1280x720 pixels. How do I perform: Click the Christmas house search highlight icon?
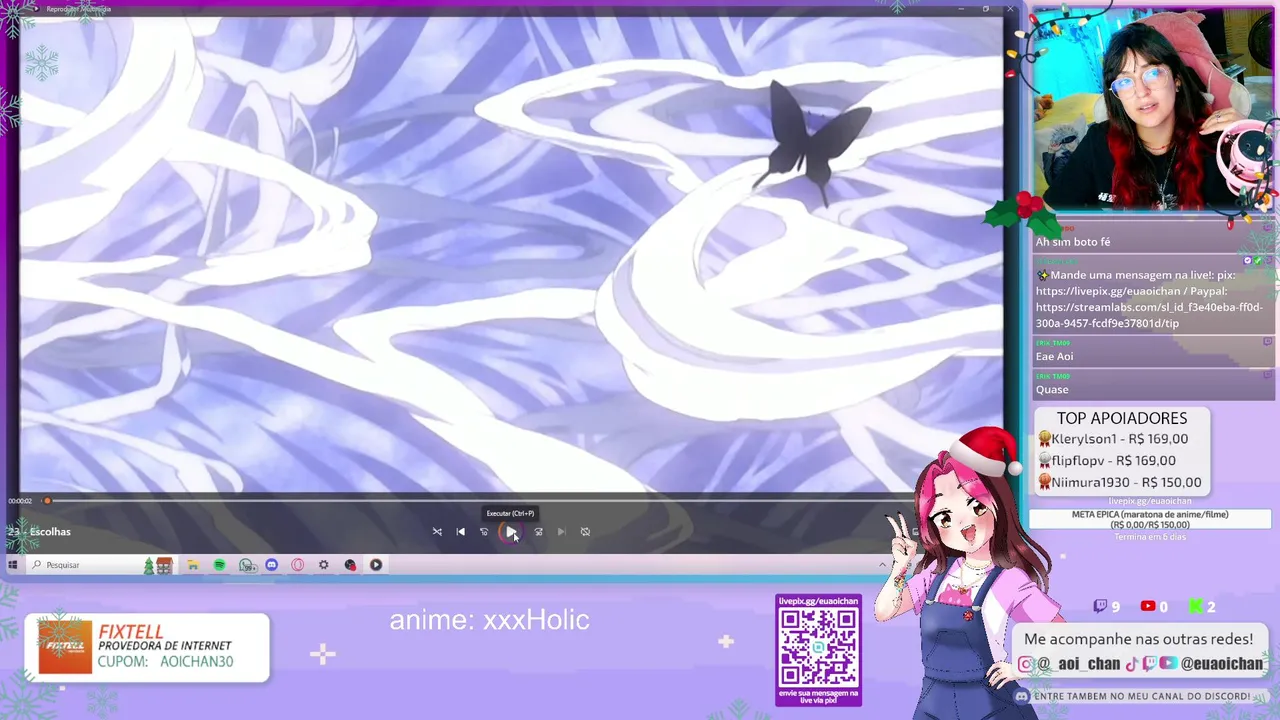click(159, 565)
